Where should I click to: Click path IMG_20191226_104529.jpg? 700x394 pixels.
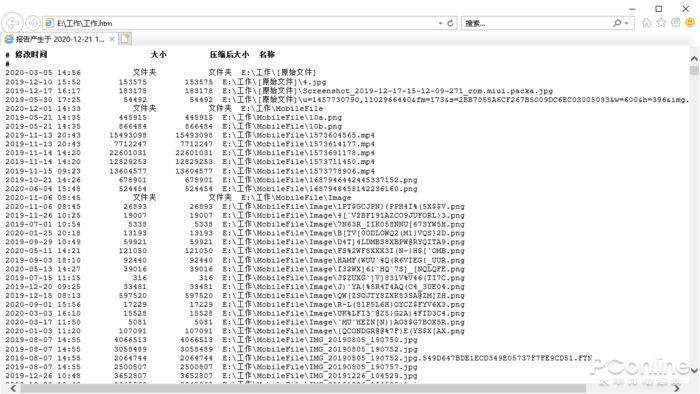pyautogui.click(x=320, y=376)
